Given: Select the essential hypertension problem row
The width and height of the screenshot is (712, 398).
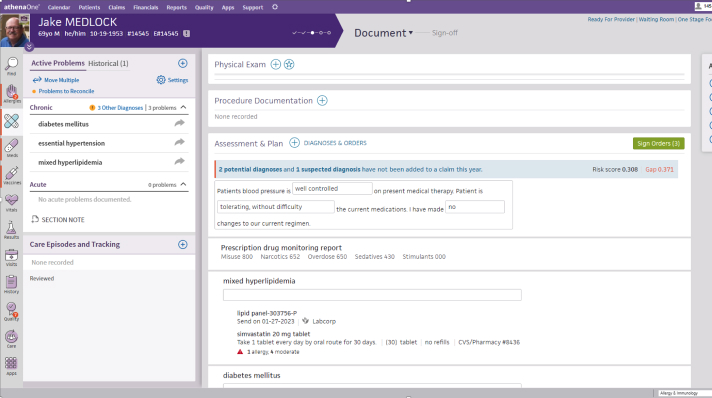Looking at the screenshot, I should coord(109,143).
